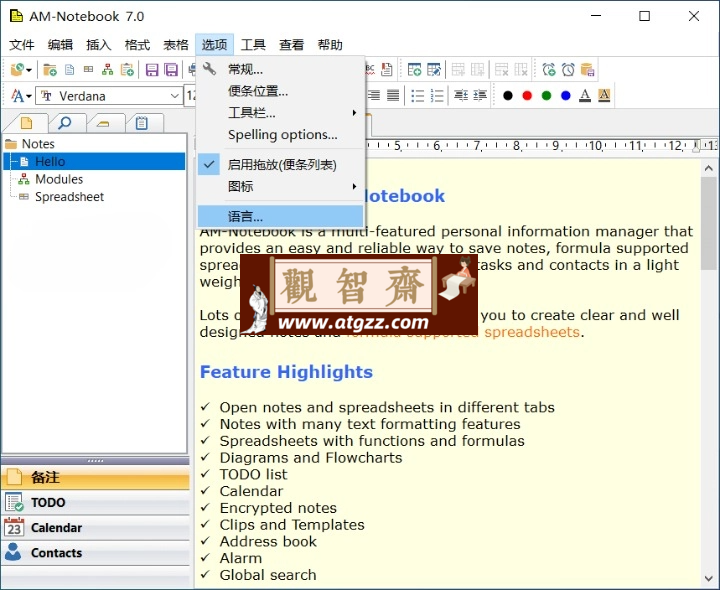The height and width of the screenshot is (590, 720).
Task: Decrease paragraph indent
Action: click(x=461, y=96)
